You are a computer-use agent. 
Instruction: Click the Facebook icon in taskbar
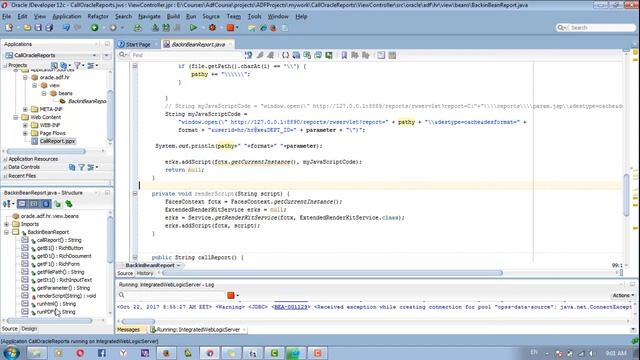click(x=101, y=353)
